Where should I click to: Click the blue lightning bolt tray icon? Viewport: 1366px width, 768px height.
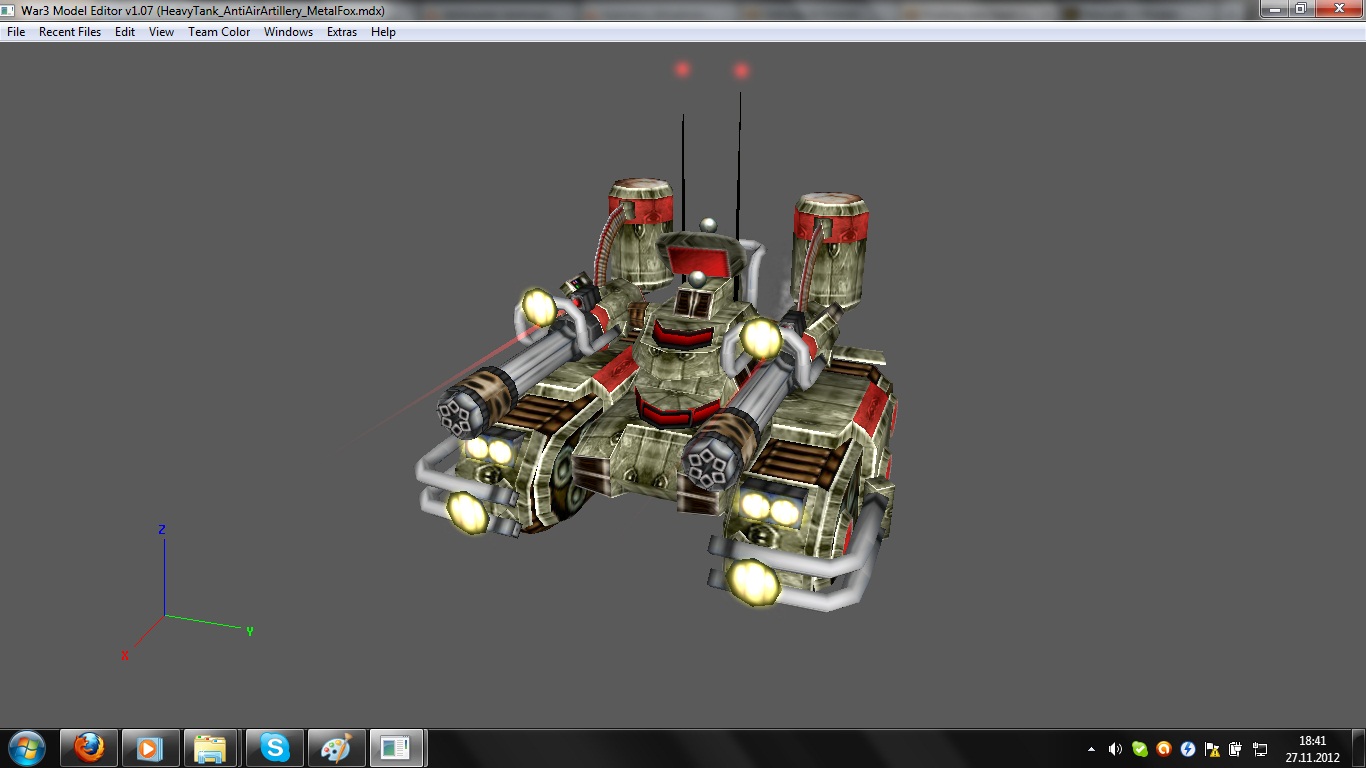[x=1188, y=749]
